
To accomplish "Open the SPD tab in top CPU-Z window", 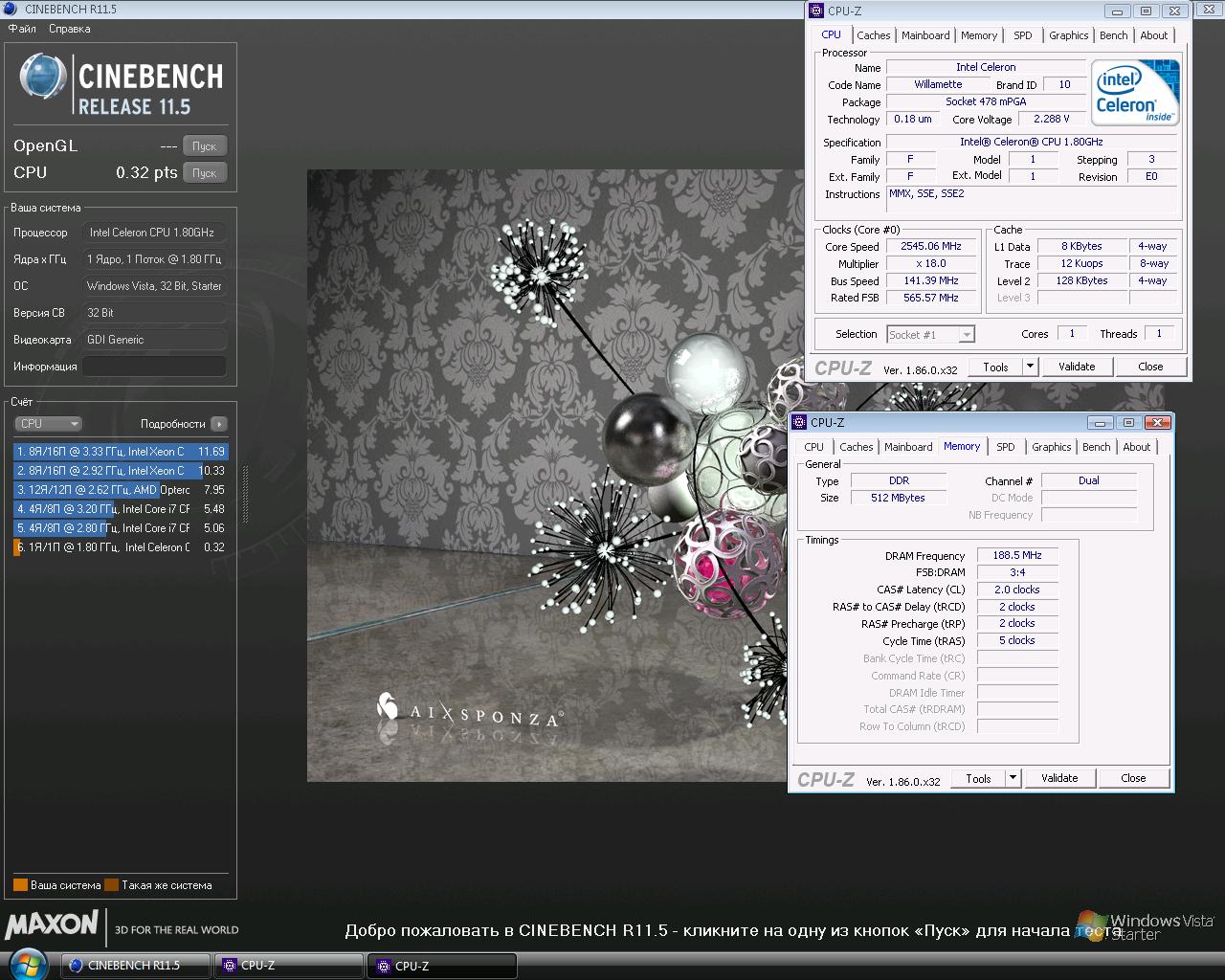I will [1023, 35].
